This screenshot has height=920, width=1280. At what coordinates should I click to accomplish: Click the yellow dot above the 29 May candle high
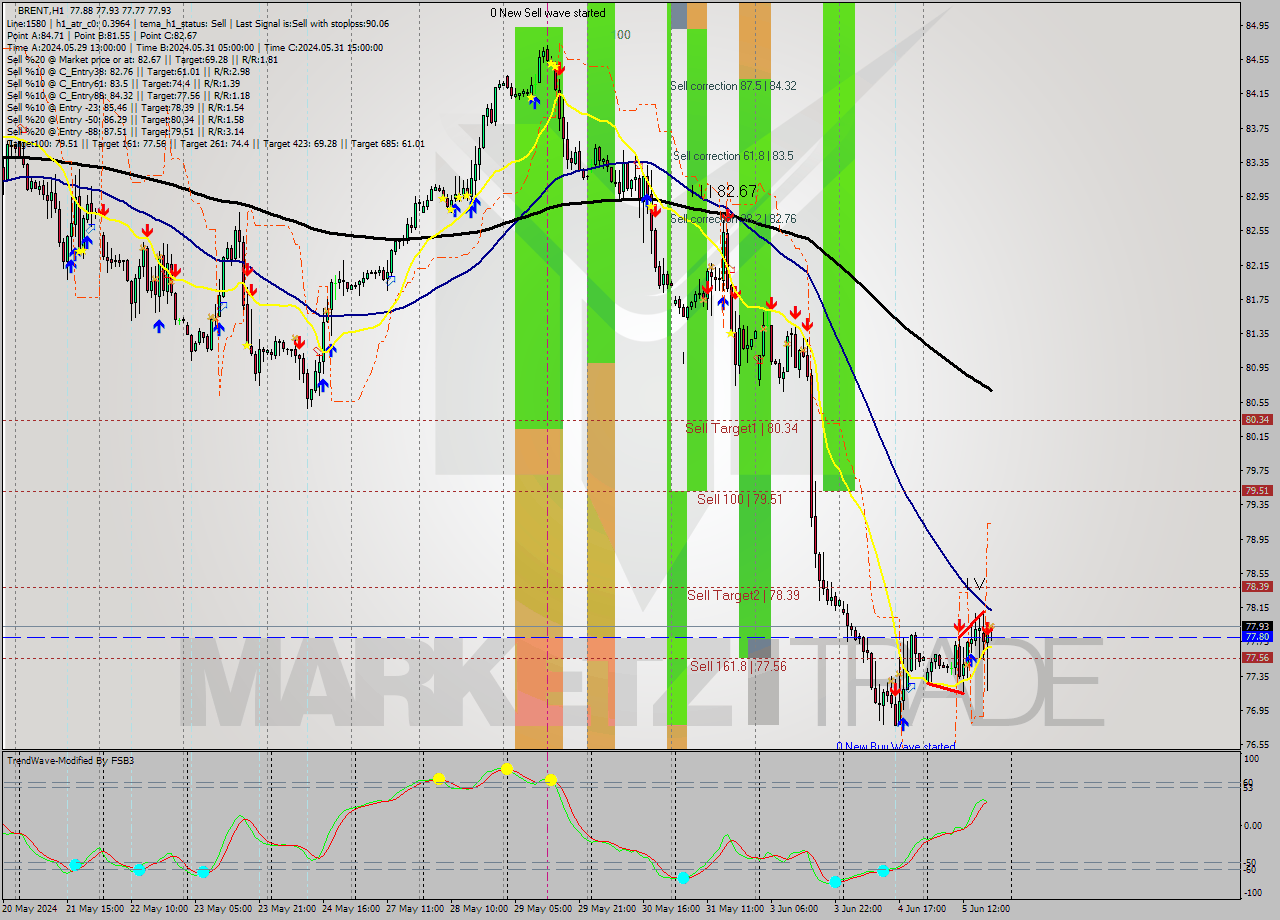tap(552, 65)
